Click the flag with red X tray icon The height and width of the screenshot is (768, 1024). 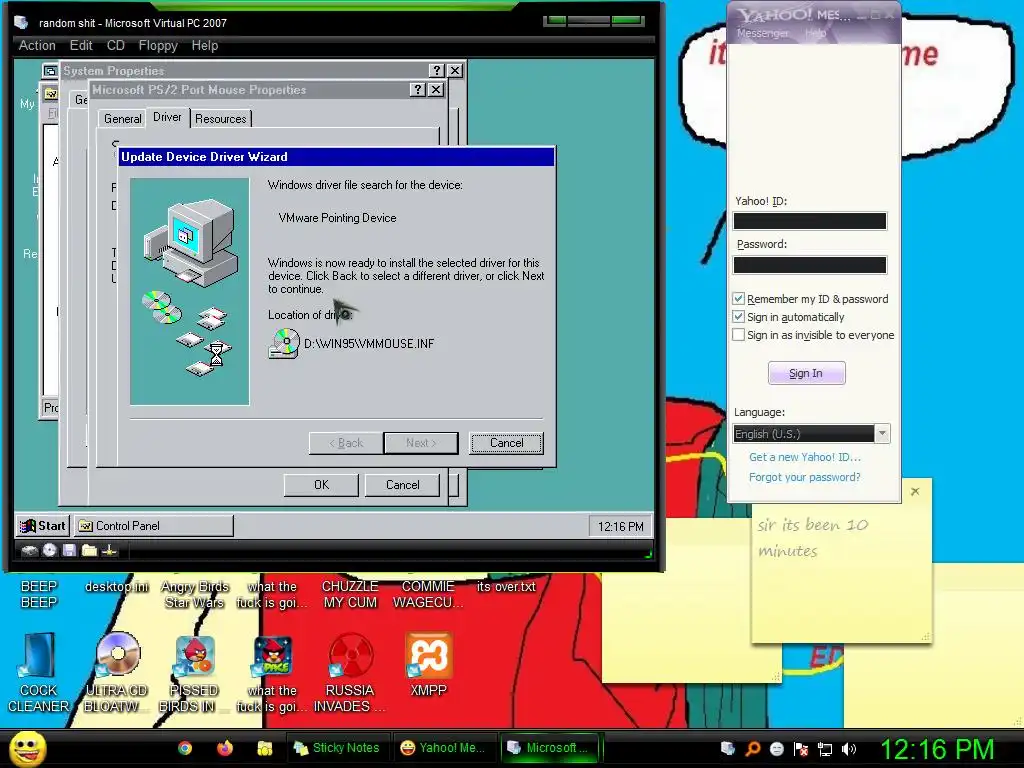(801, 748)
